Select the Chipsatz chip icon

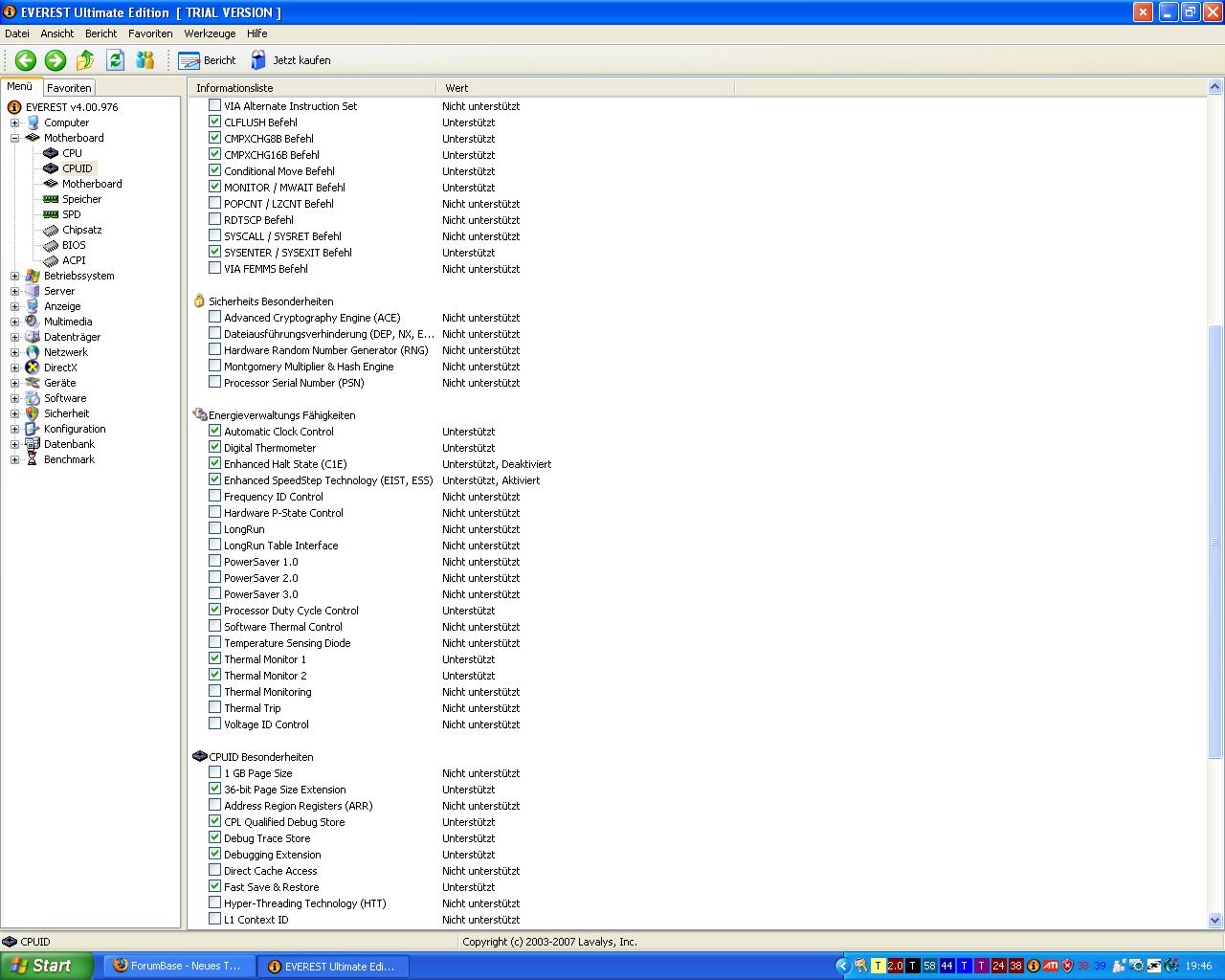point(51,230)
